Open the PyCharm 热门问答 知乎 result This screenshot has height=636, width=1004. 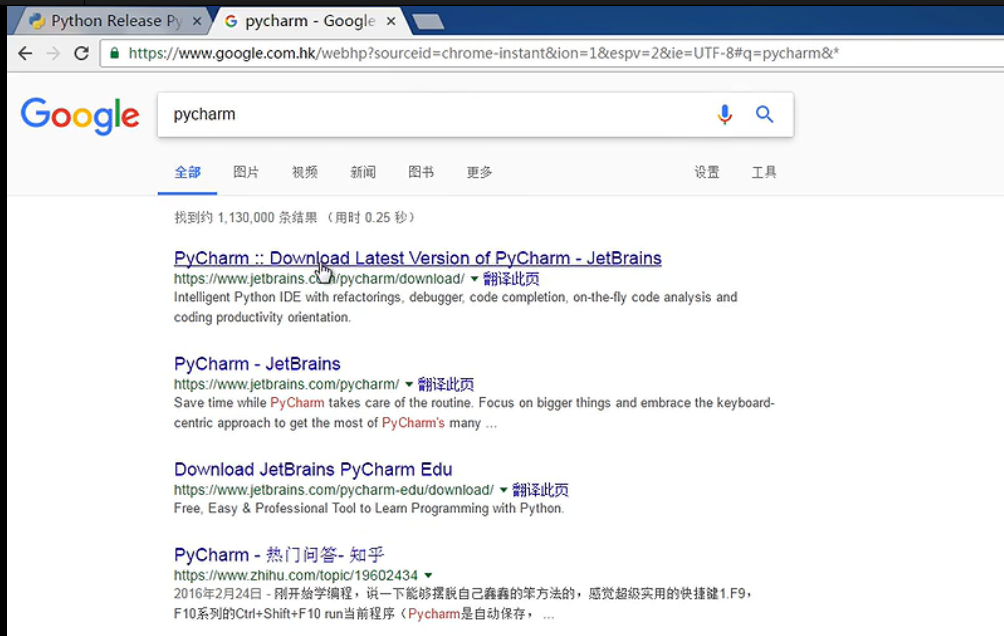279,555
